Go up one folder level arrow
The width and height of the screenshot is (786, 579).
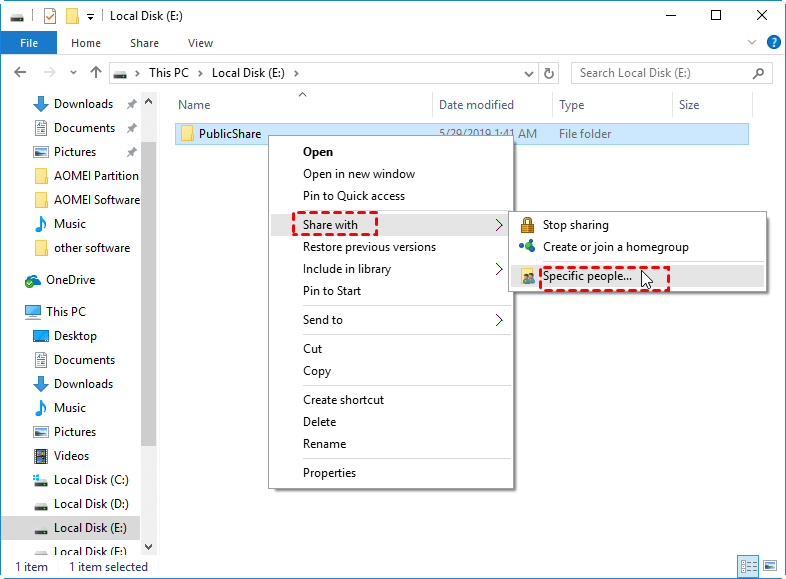pyautogui.click(x=96, y=73)
